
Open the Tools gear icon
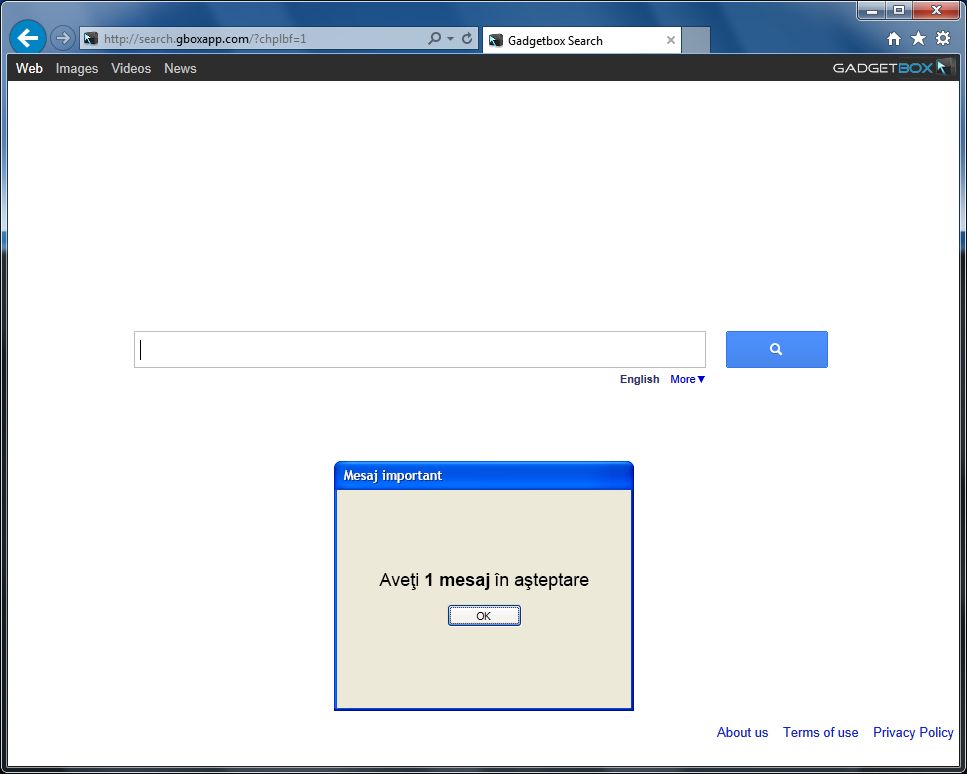coord(943,39)
